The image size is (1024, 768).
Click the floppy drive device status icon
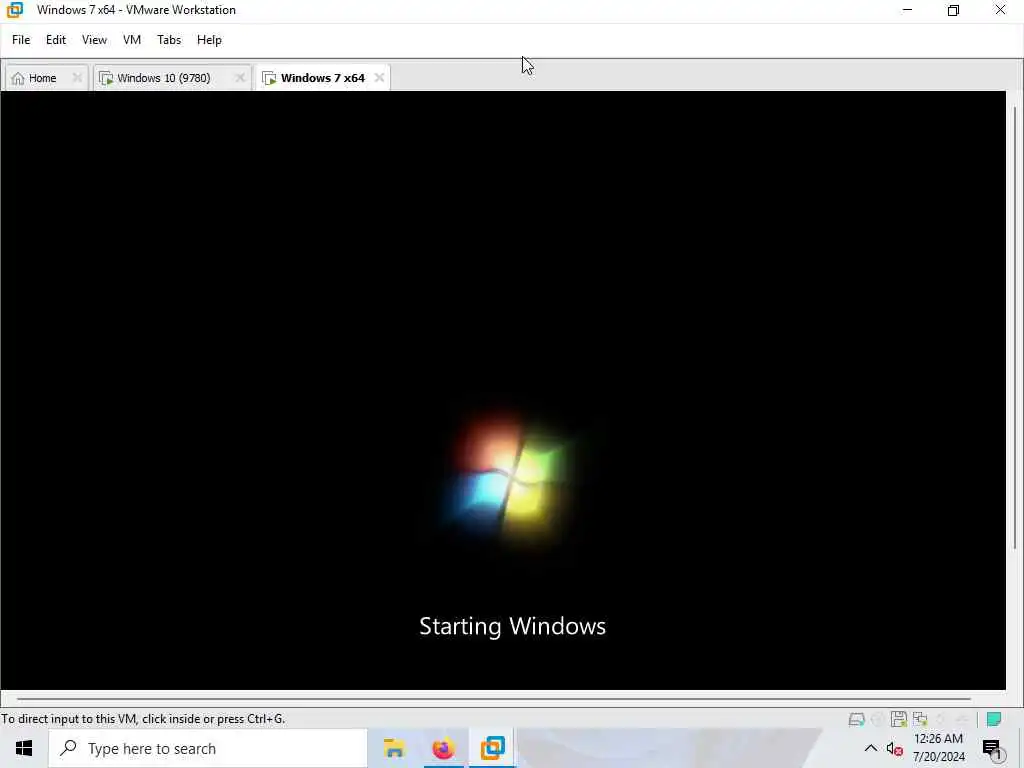pos(899,719)
